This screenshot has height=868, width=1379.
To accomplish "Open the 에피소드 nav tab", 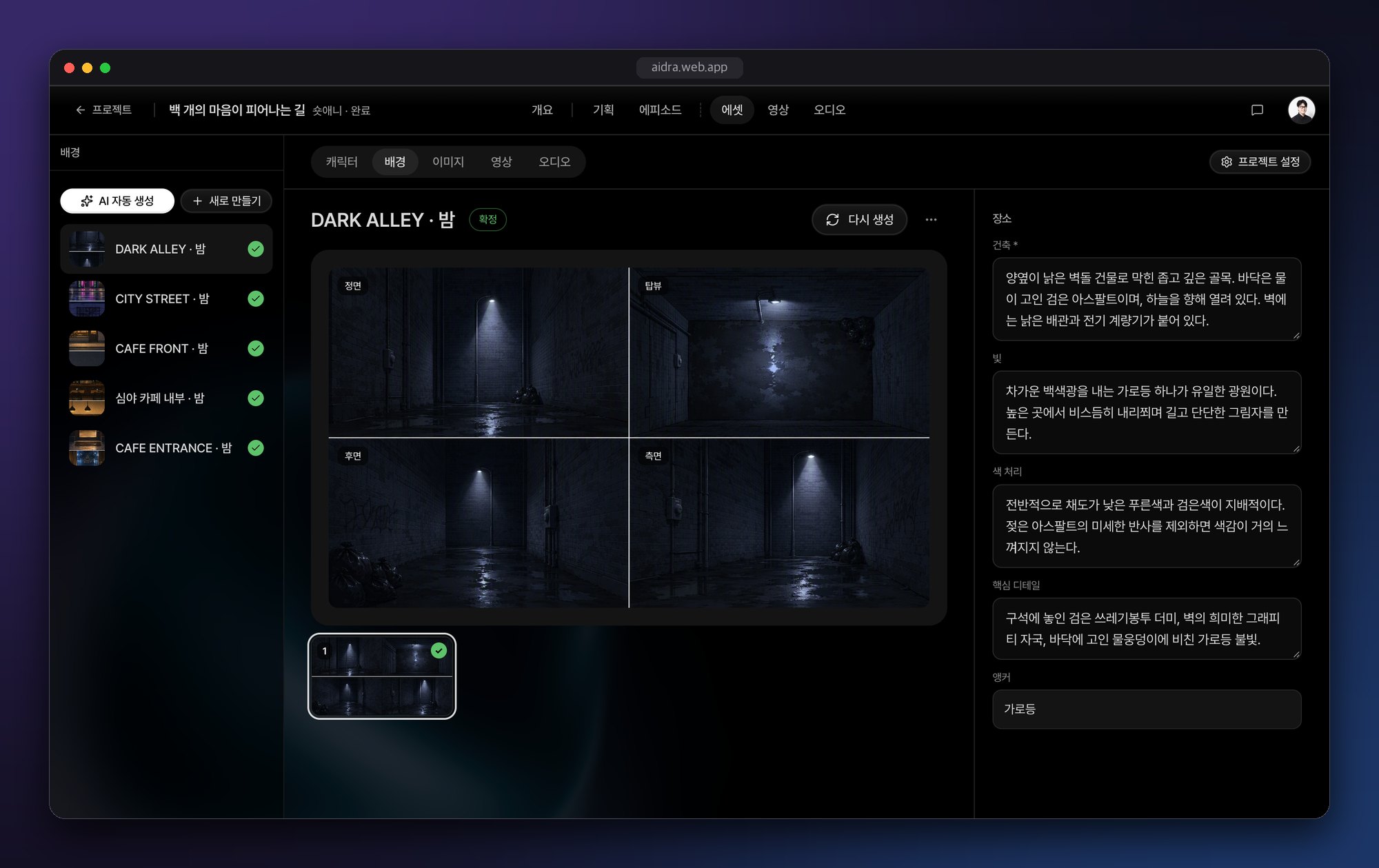I will (660, 110).
